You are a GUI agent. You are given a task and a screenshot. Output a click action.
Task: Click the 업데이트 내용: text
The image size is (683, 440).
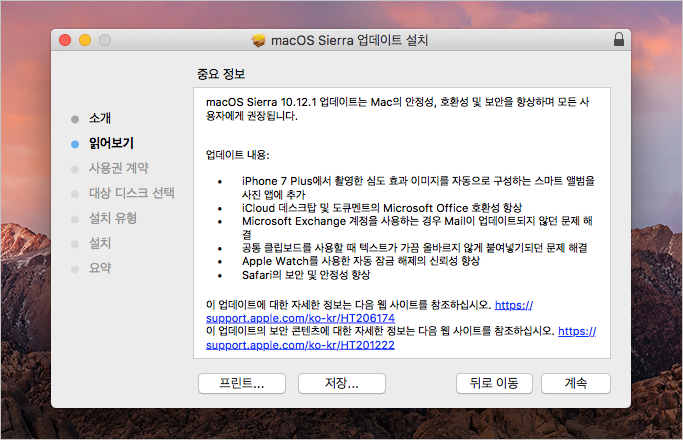point(237,155)
